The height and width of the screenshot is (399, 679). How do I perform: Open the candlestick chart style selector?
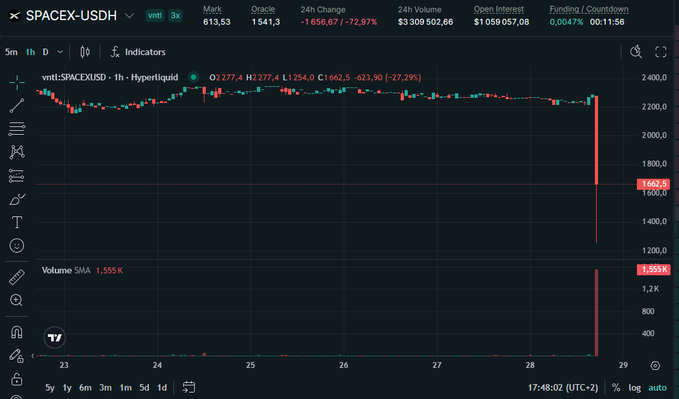click(85, 52)
